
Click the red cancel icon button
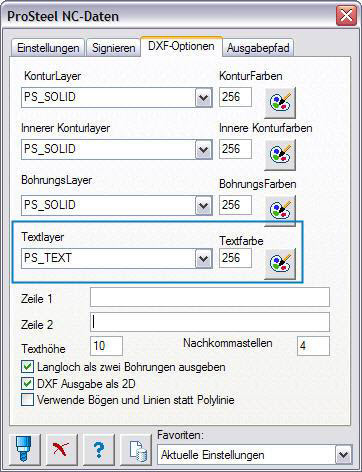[62, 449]
